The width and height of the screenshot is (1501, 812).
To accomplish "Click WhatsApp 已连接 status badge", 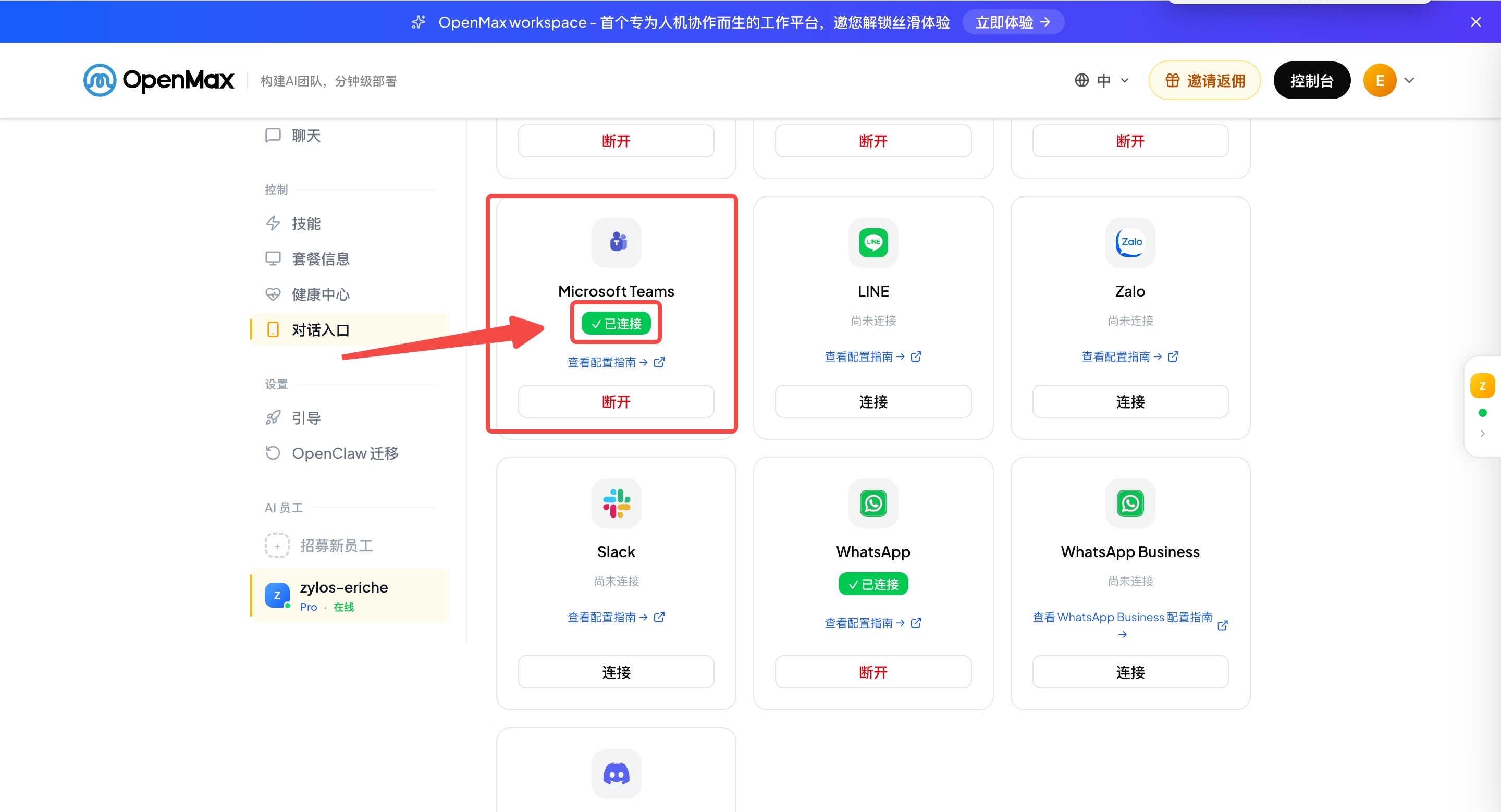I will pyautogui.click(x=873, y=584).
